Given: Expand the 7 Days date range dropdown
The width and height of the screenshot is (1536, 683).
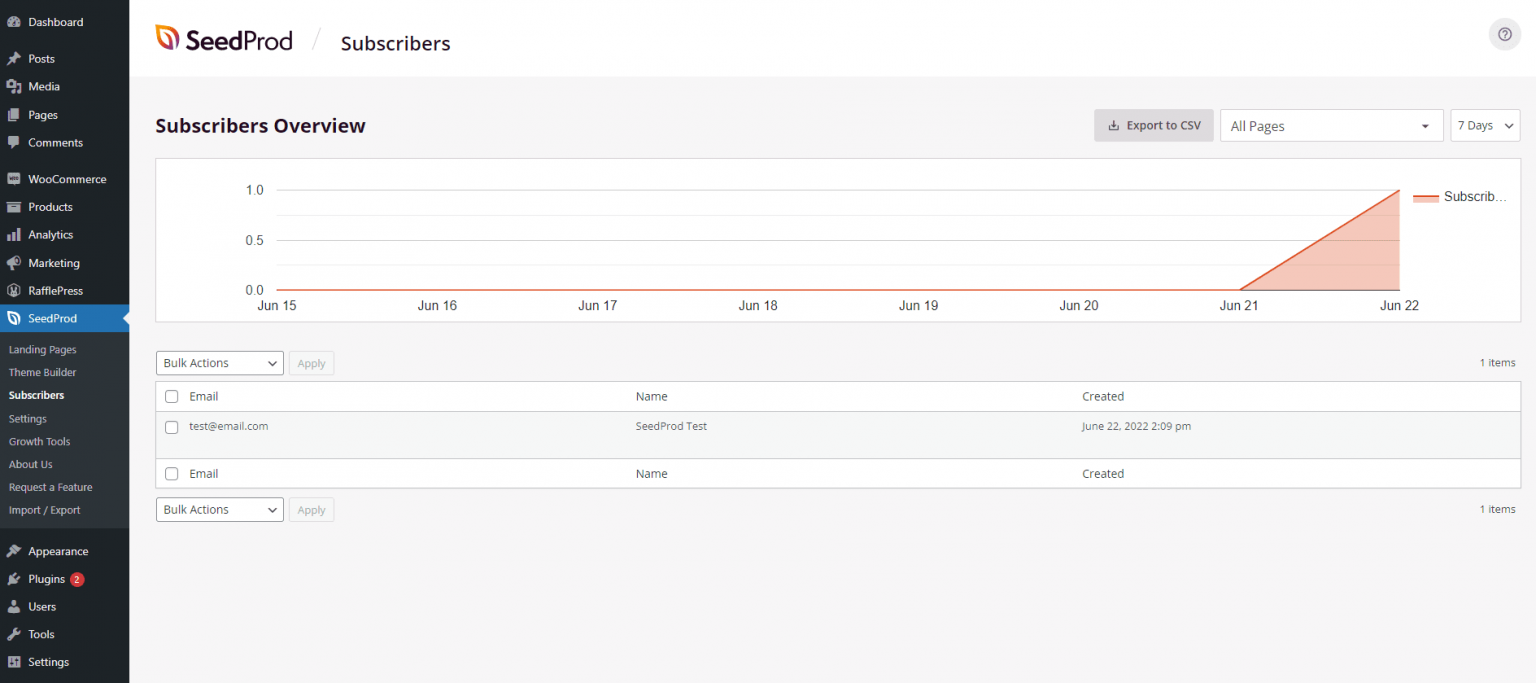Looking at the screenshot, I should 1485,125.
